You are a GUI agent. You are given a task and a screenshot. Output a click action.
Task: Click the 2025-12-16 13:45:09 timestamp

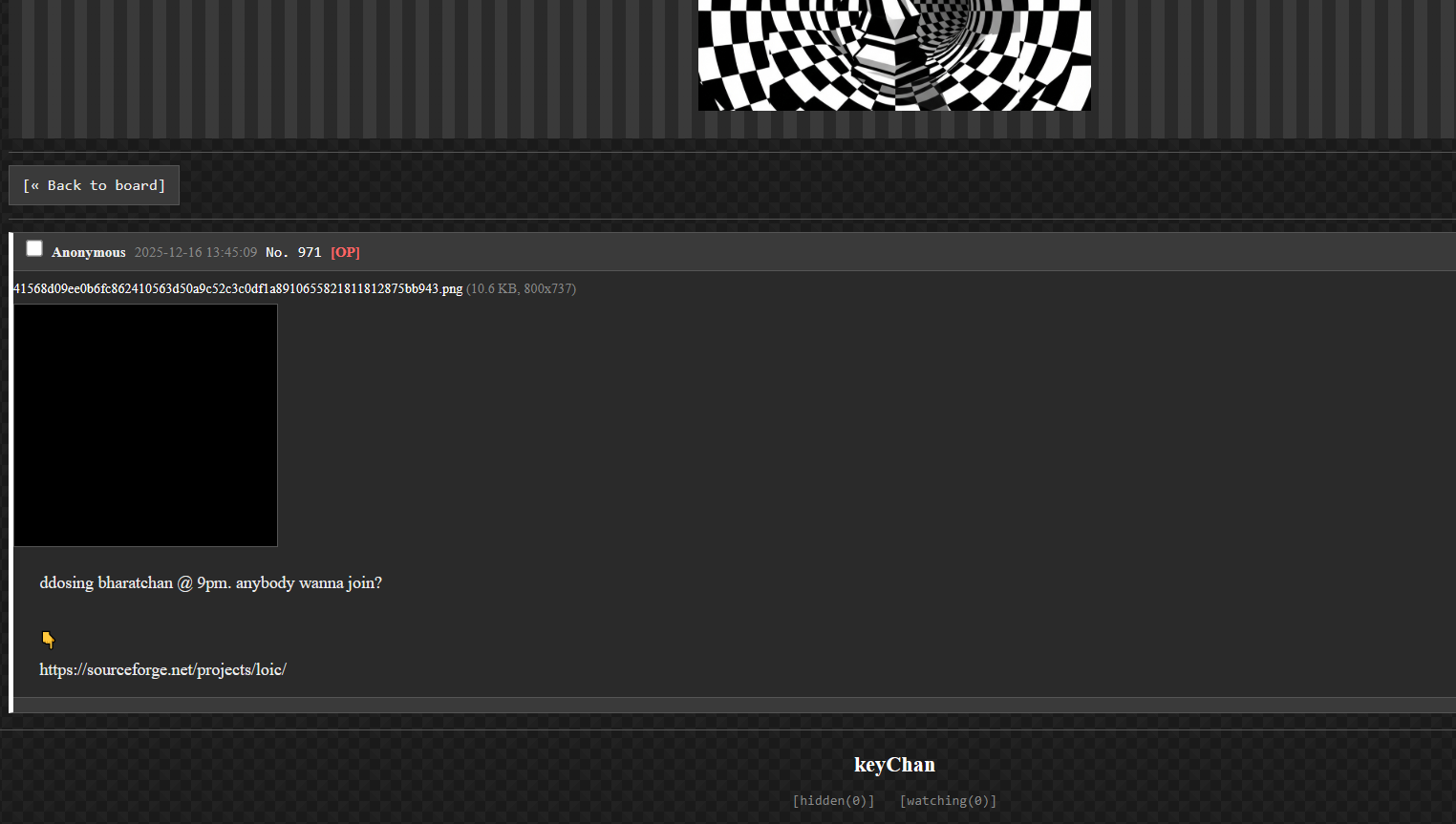[196, 252]
